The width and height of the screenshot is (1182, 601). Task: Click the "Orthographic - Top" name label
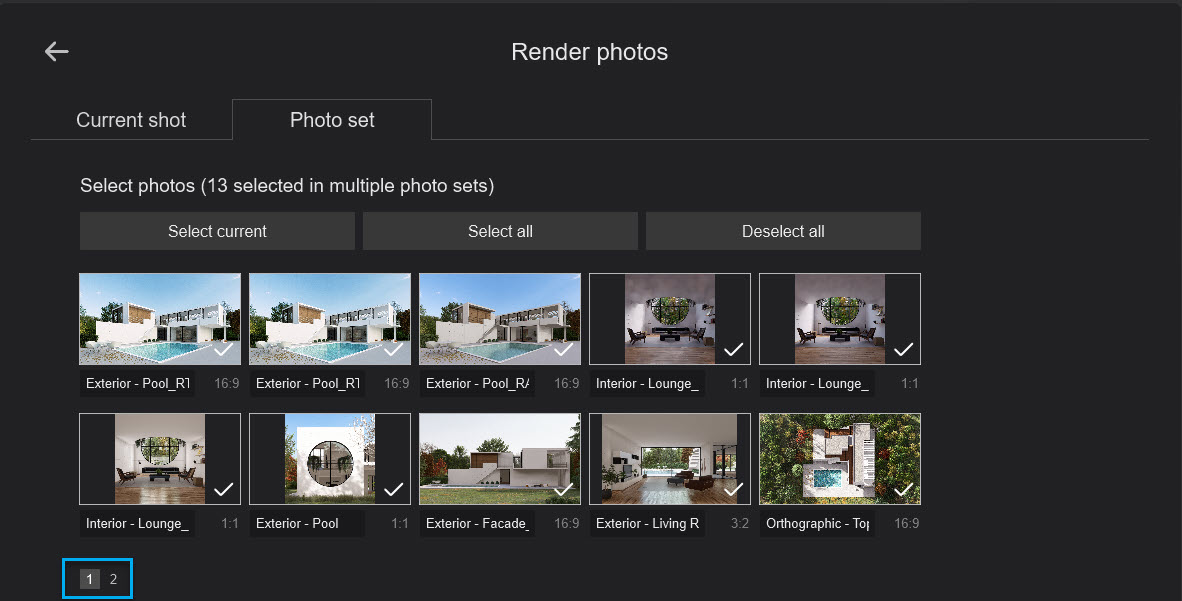[816, 523]
